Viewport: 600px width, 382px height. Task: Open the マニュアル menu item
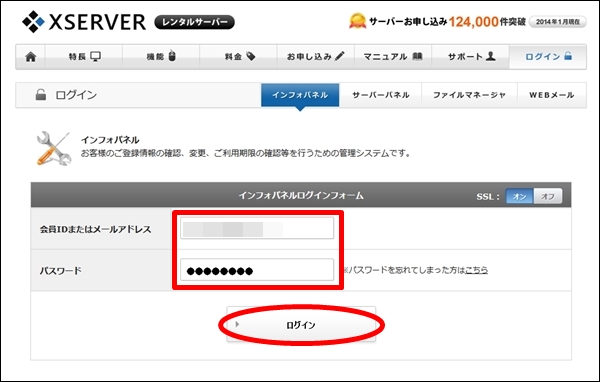coord(393,57)
